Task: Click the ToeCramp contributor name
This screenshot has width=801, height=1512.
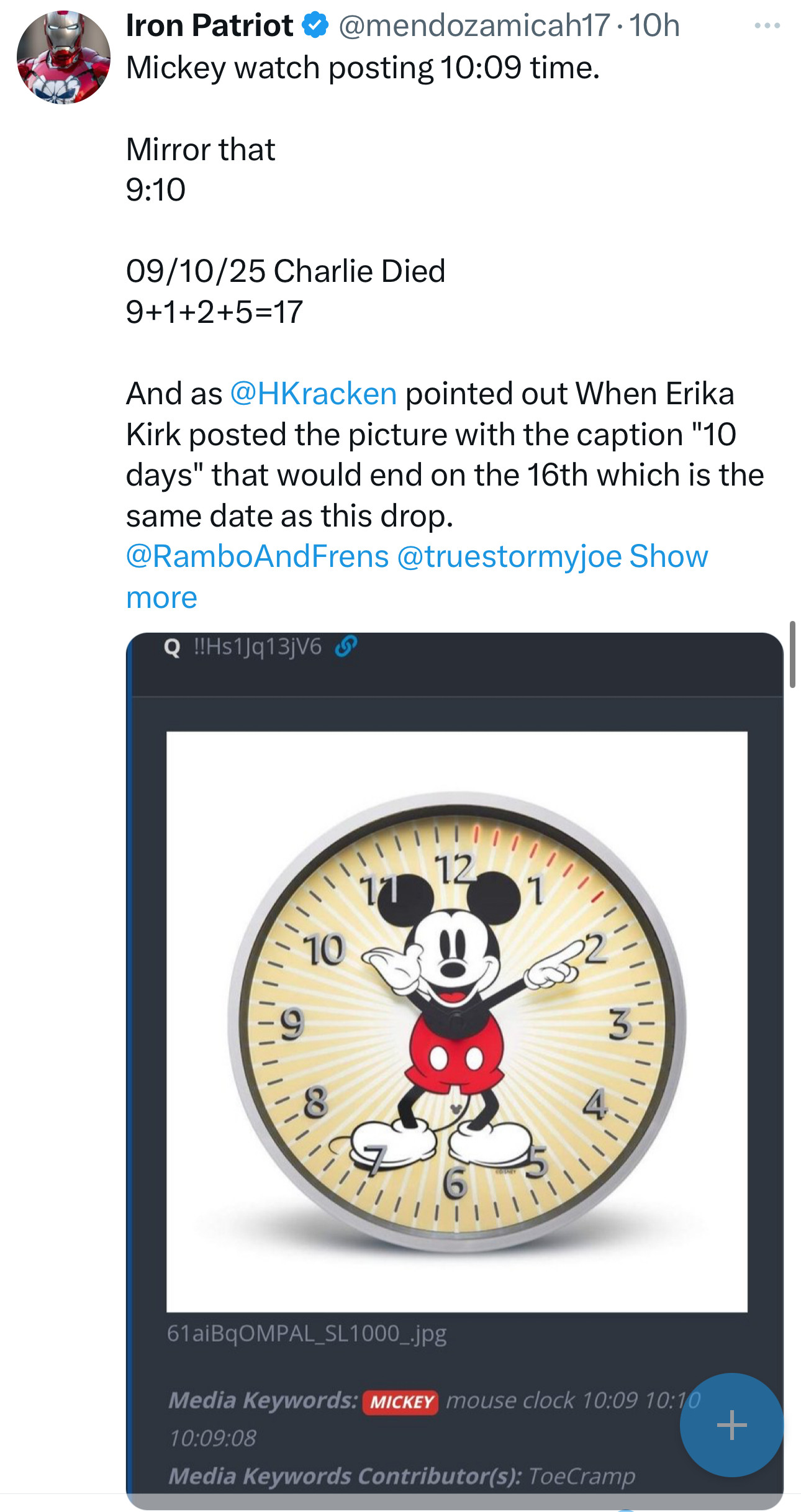Action: 581,1475
